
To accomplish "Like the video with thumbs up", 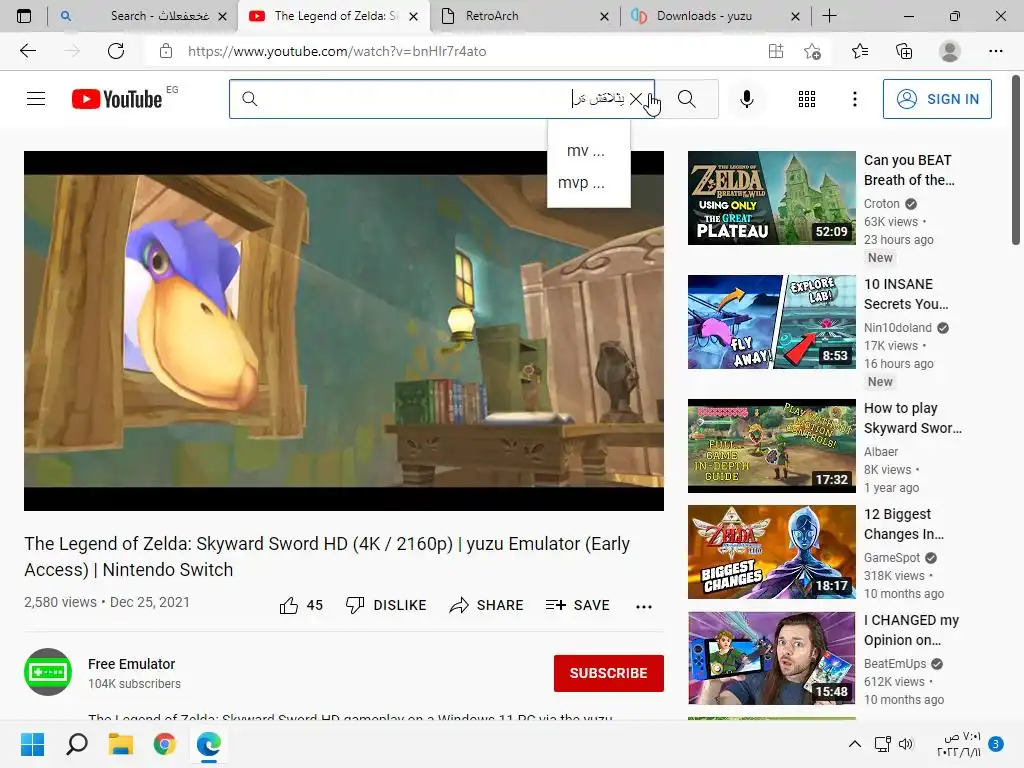I will pos(301,605).
